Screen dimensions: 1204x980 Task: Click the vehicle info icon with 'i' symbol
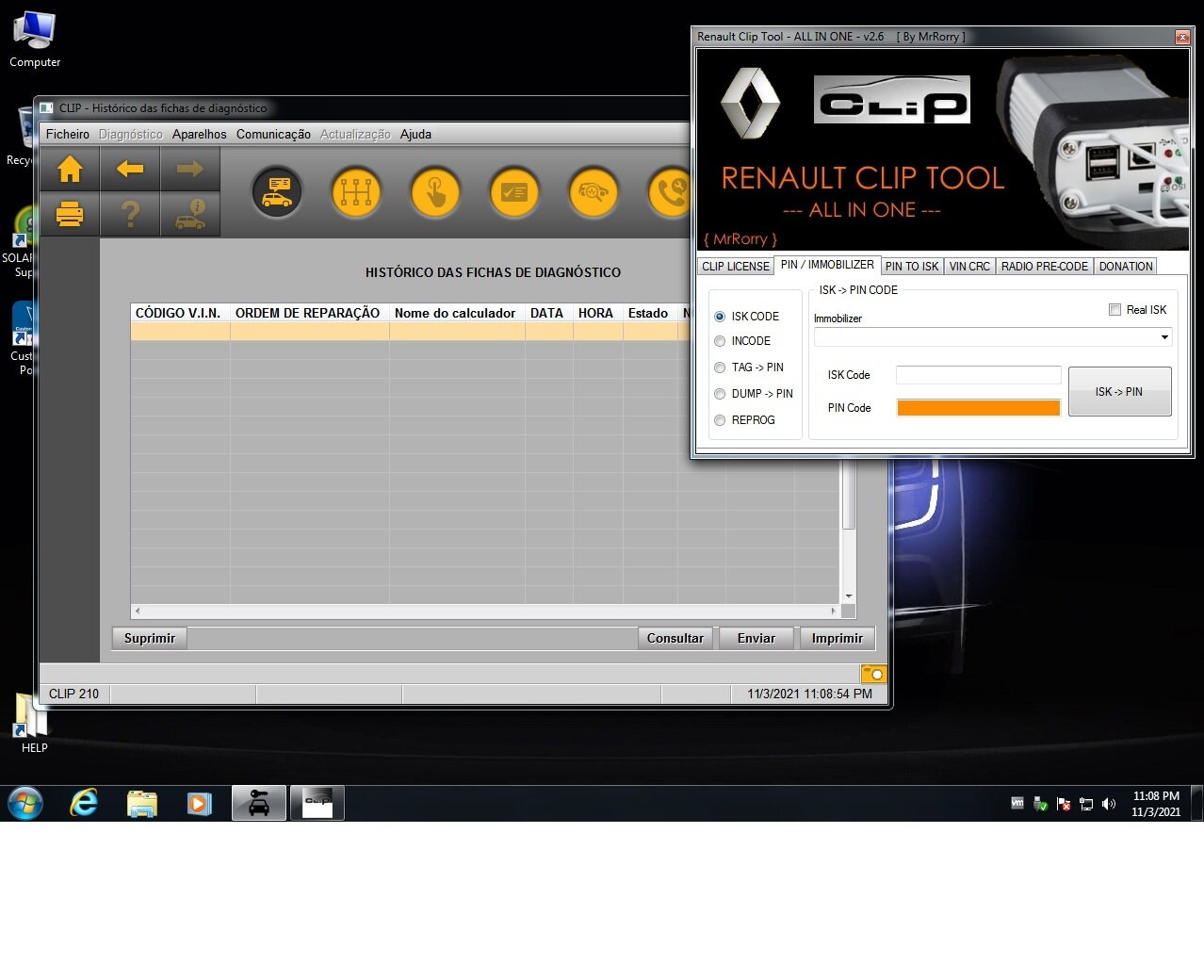[x=190, y=214]
